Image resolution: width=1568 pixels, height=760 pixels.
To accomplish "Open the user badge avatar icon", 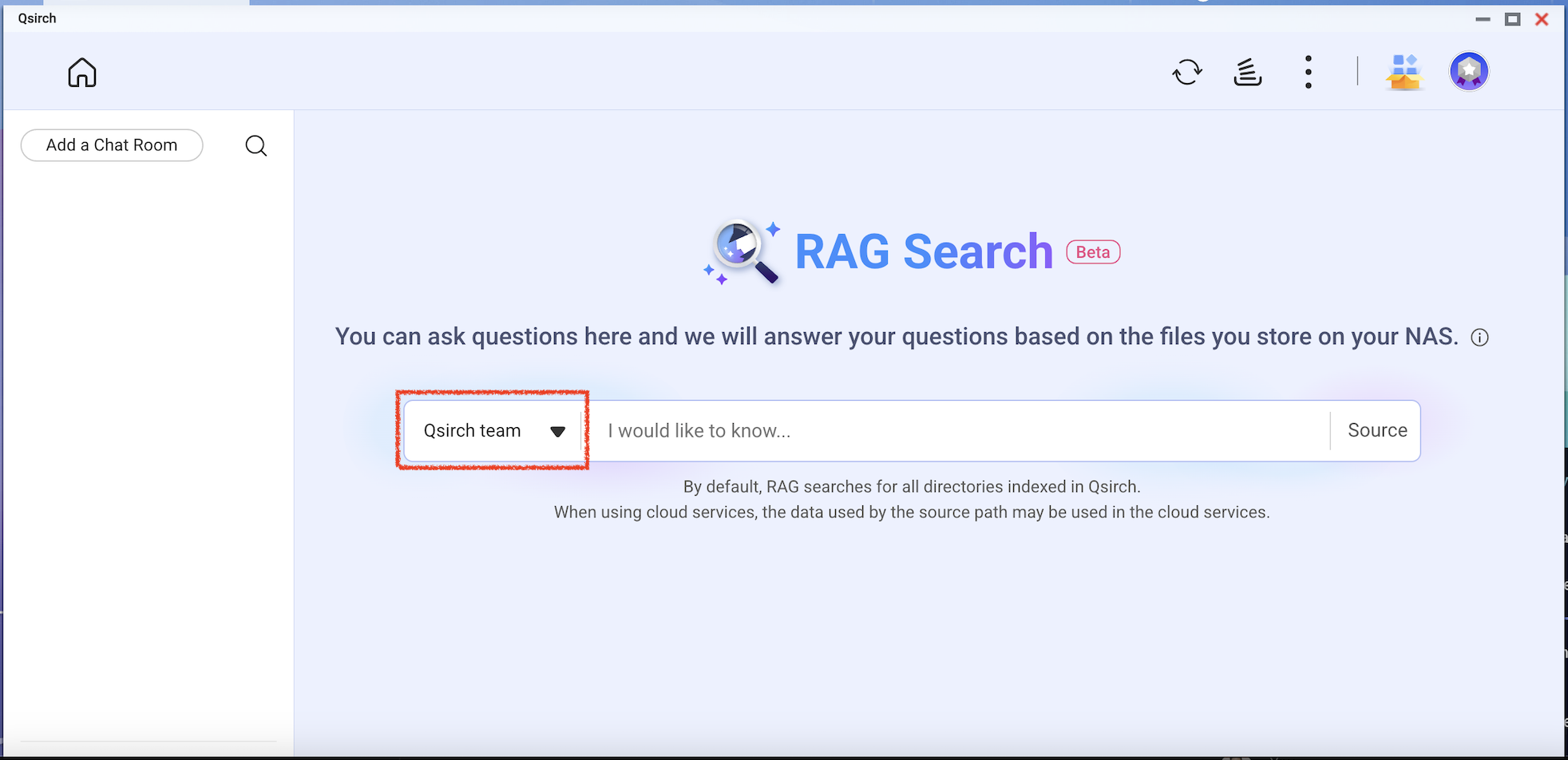I will [x=1468, y=72].
